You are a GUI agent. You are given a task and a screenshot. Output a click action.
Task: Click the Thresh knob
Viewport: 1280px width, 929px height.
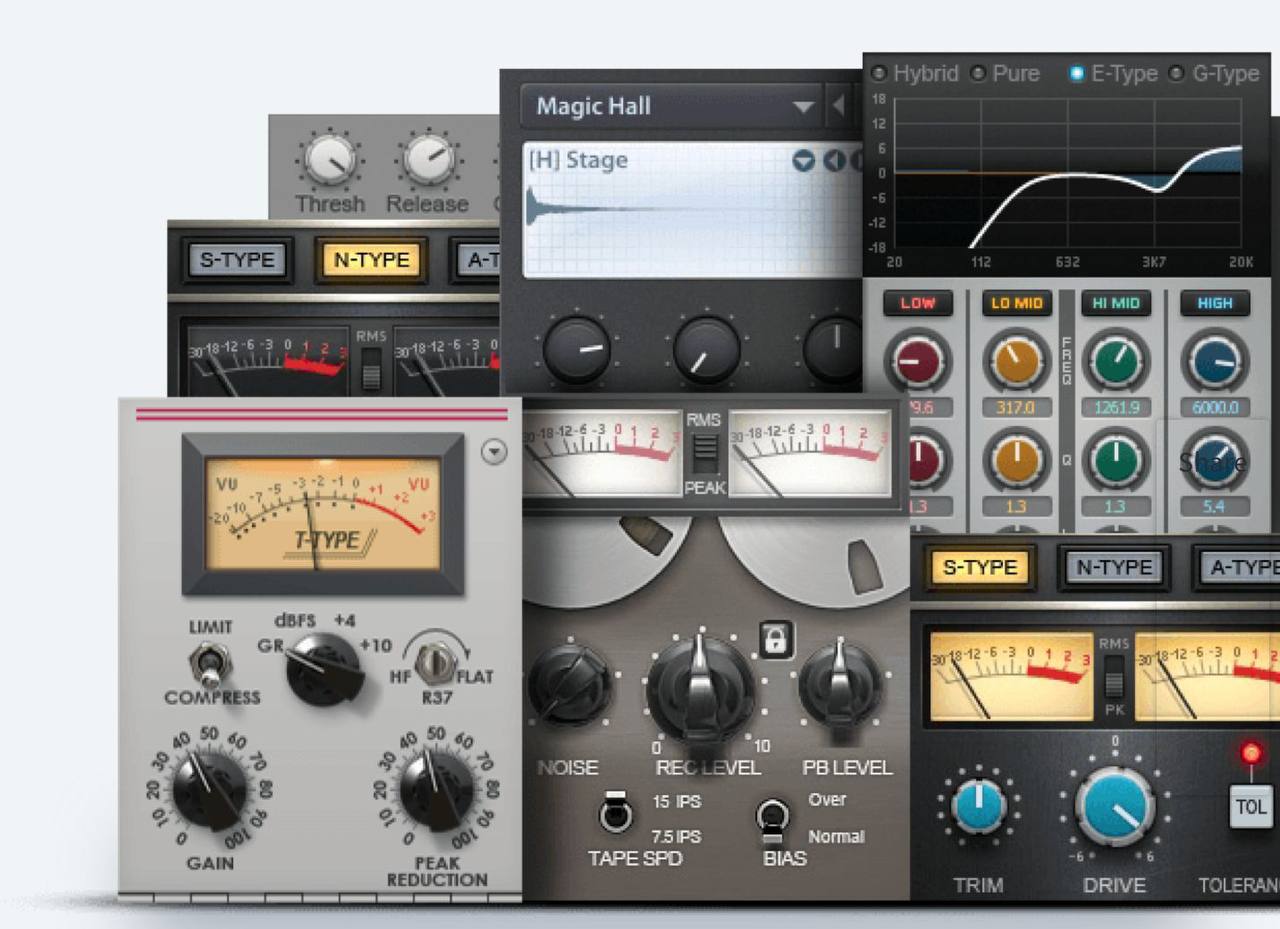[330, 160]
